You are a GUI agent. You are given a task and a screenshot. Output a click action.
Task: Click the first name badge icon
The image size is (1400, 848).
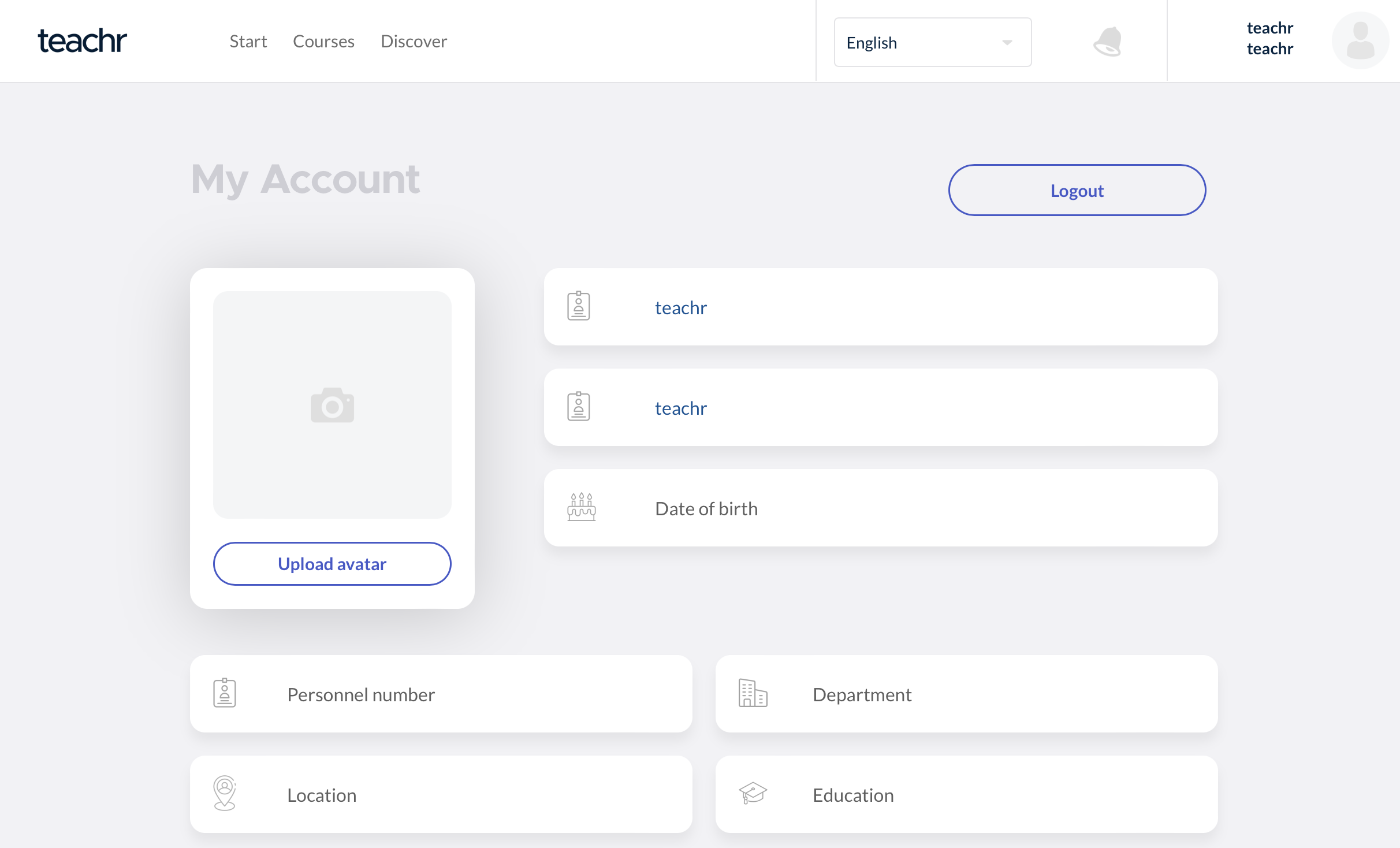pos(578,306)
